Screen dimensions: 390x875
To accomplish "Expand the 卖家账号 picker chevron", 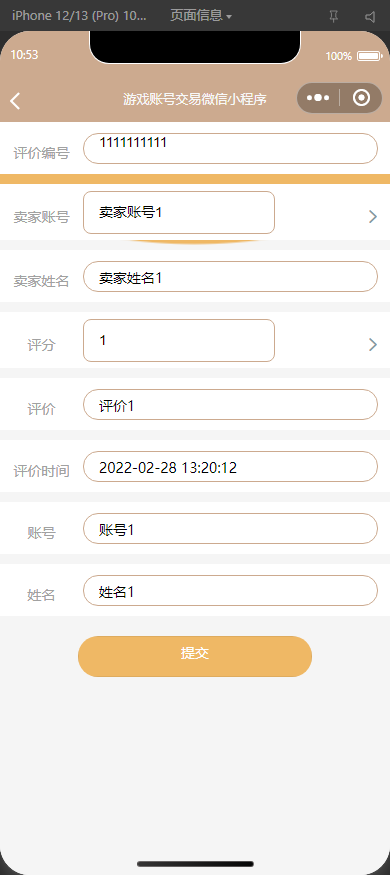I will [x=373, y=217].
